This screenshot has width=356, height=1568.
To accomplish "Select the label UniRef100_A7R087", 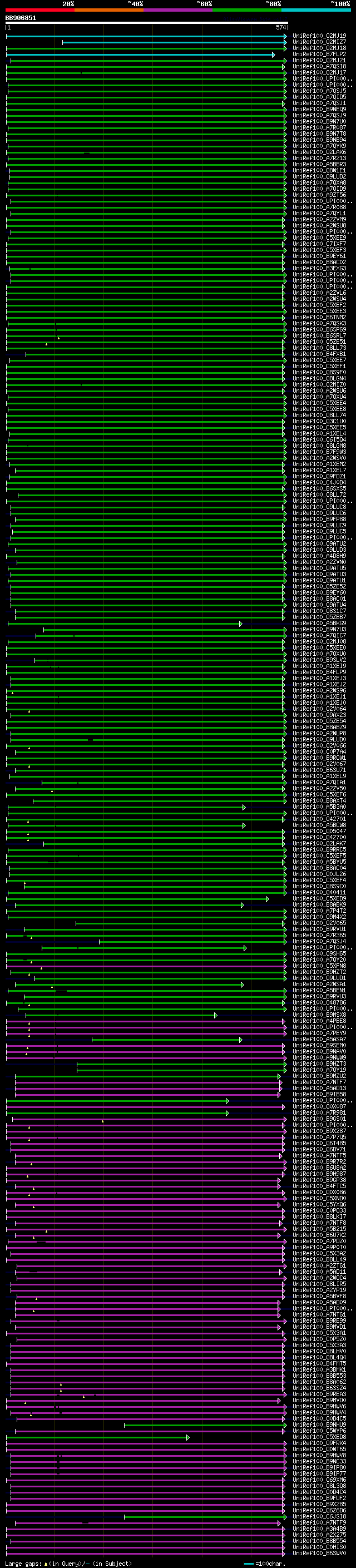I will pyautogui.click(x=319, y=127).
